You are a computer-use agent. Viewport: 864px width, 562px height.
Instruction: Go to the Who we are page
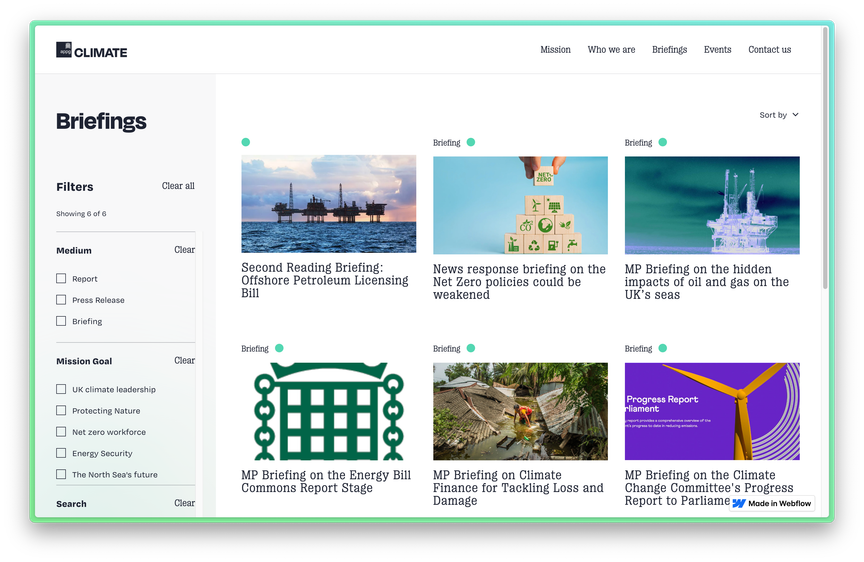coord(611,50)
